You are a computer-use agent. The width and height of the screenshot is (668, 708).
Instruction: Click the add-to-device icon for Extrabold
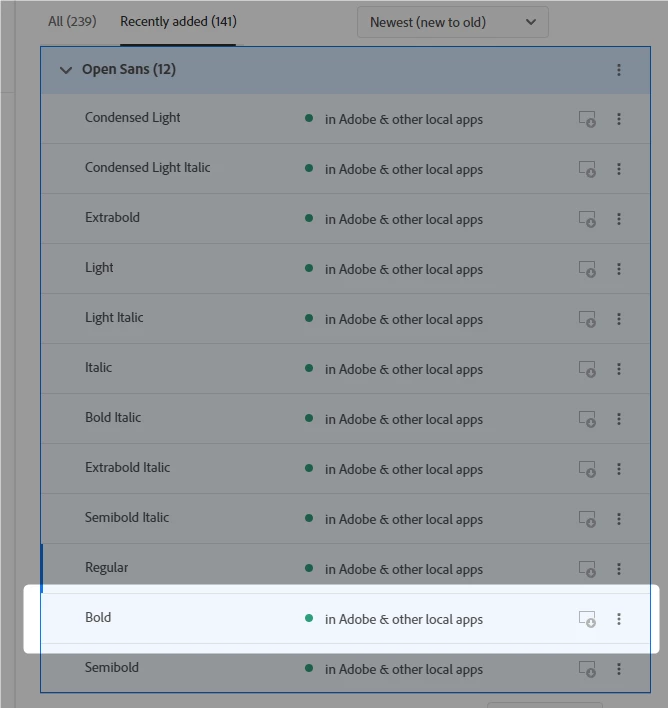tap(587, 219)
